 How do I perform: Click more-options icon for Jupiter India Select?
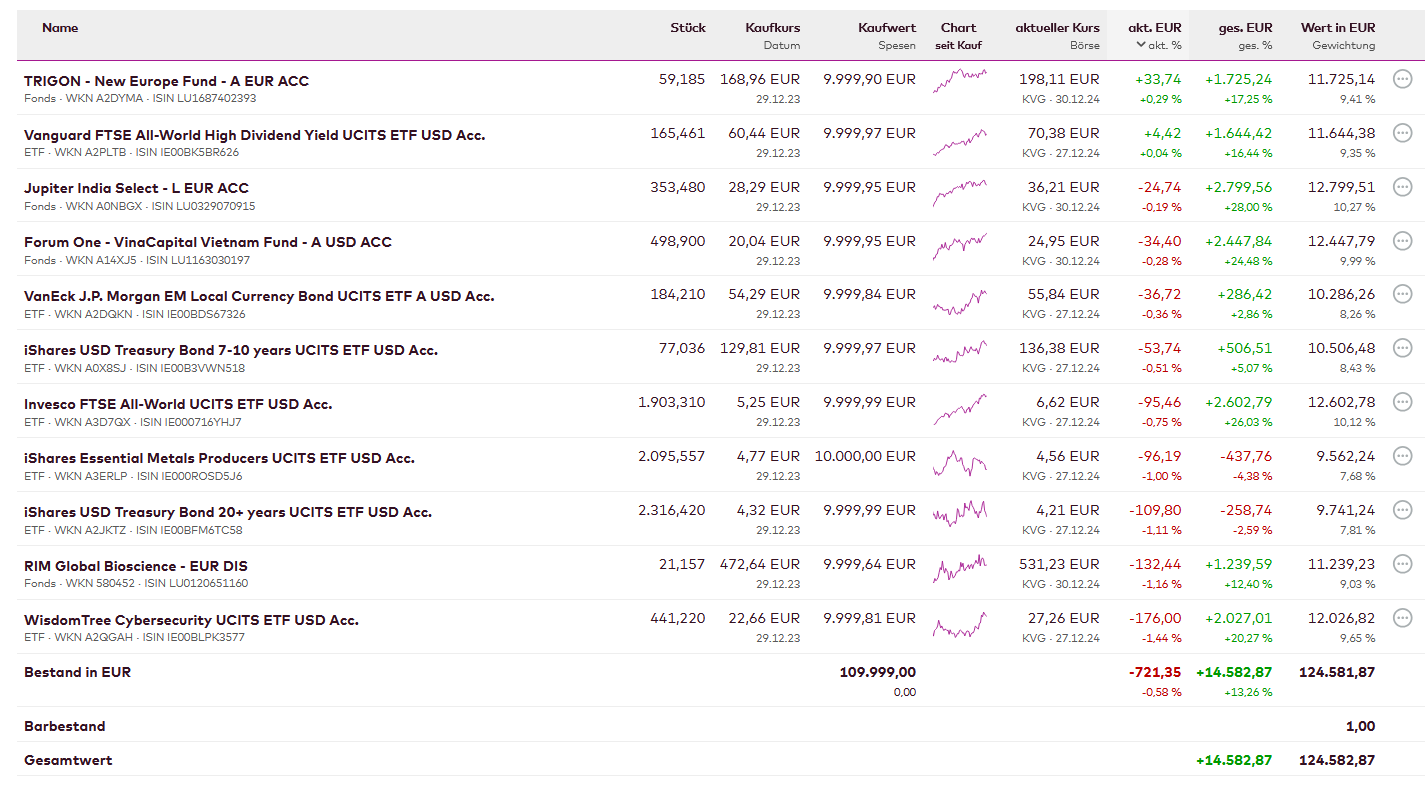click(1402, 187)
